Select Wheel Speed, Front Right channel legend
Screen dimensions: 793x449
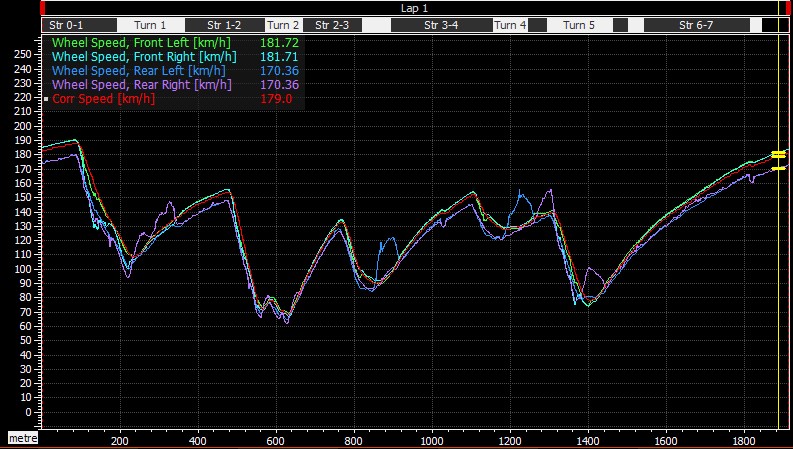(144, 57)
